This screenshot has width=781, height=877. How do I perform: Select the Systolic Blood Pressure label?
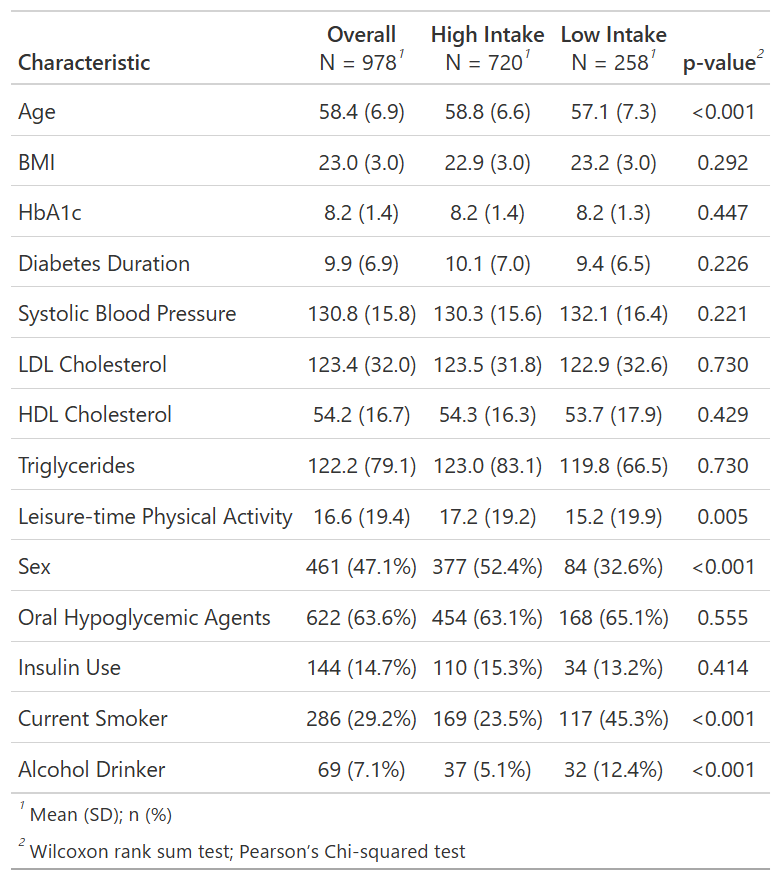pos(127,314)
